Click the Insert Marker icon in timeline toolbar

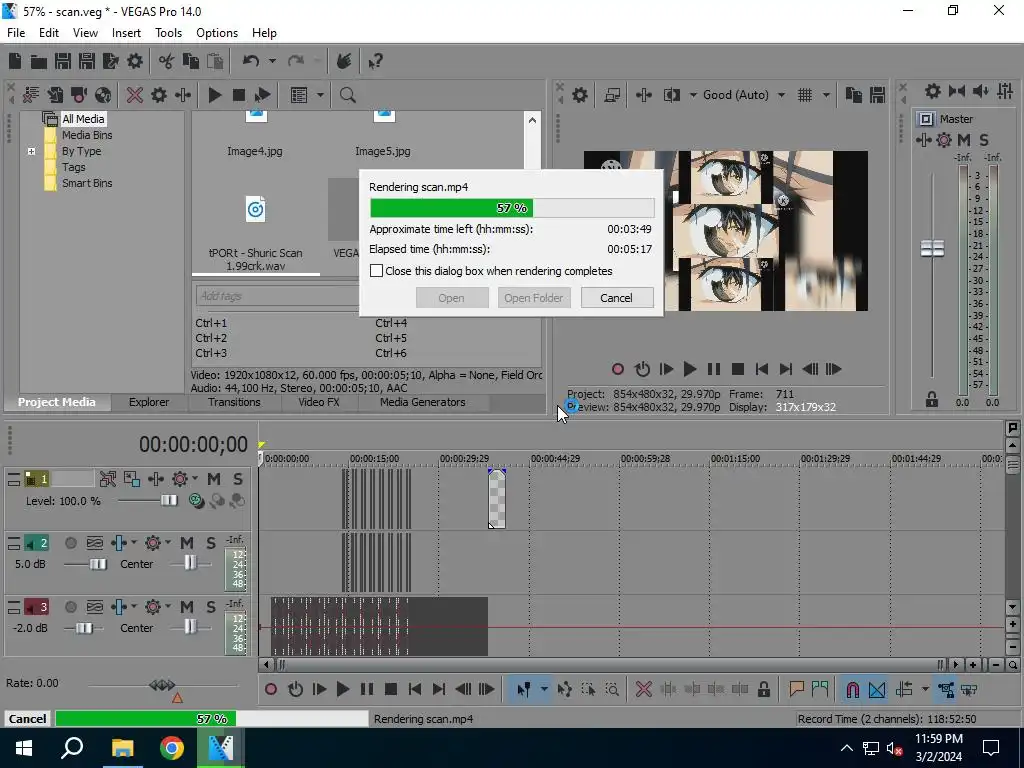pos(797,690)
